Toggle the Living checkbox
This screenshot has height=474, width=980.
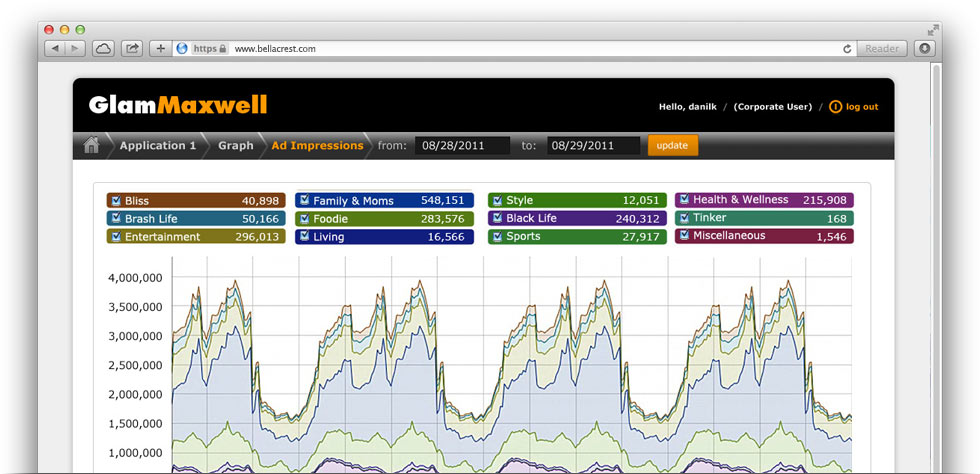click(x=304, y=237)
